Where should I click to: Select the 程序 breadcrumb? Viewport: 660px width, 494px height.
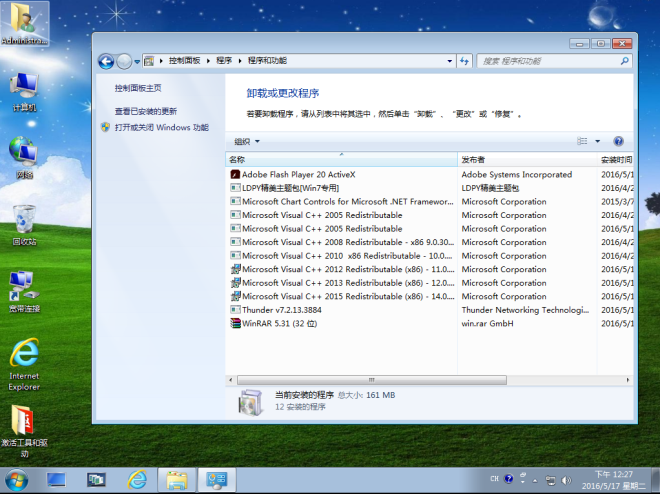224,61
